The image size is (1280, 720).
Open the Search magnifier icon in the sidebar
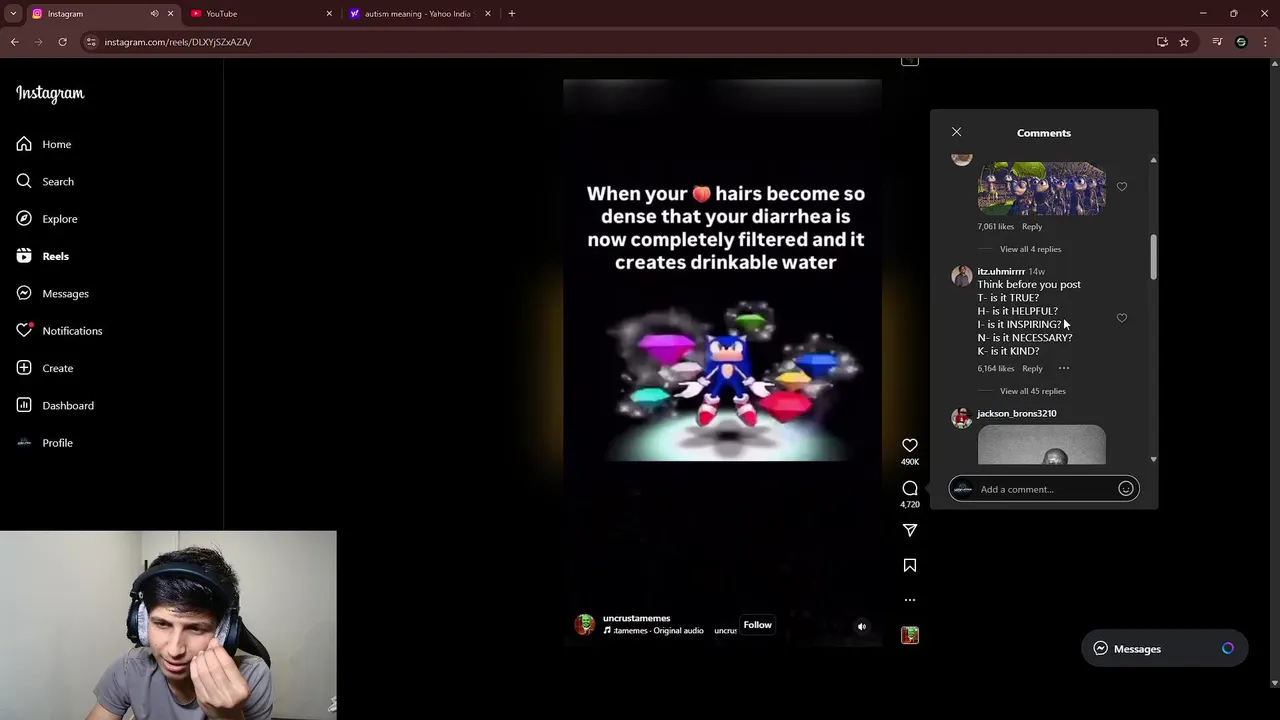pyautogui.click(x=24, y=181)
